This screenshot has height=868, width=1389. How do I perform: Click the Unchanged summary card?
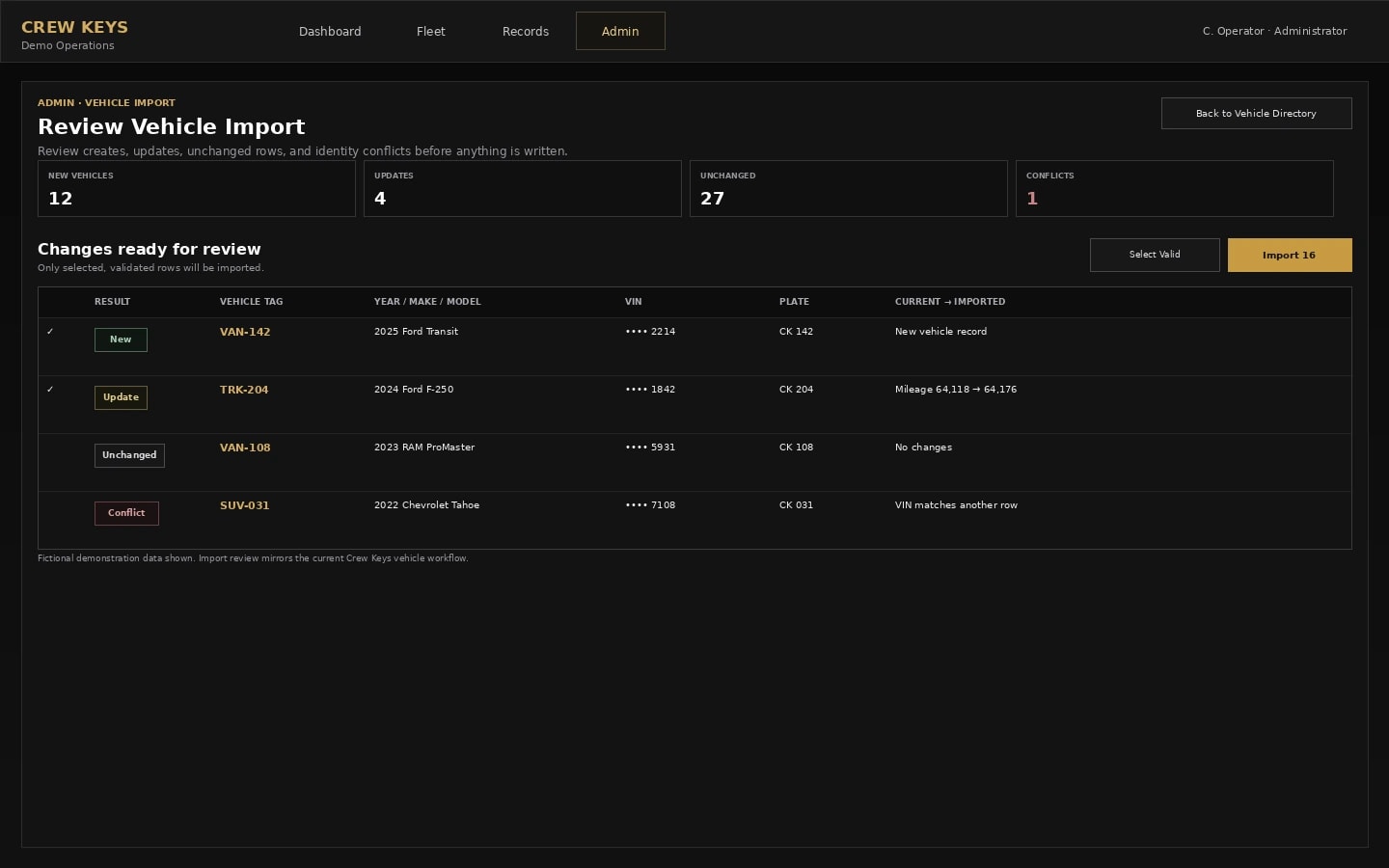[849, 188]
